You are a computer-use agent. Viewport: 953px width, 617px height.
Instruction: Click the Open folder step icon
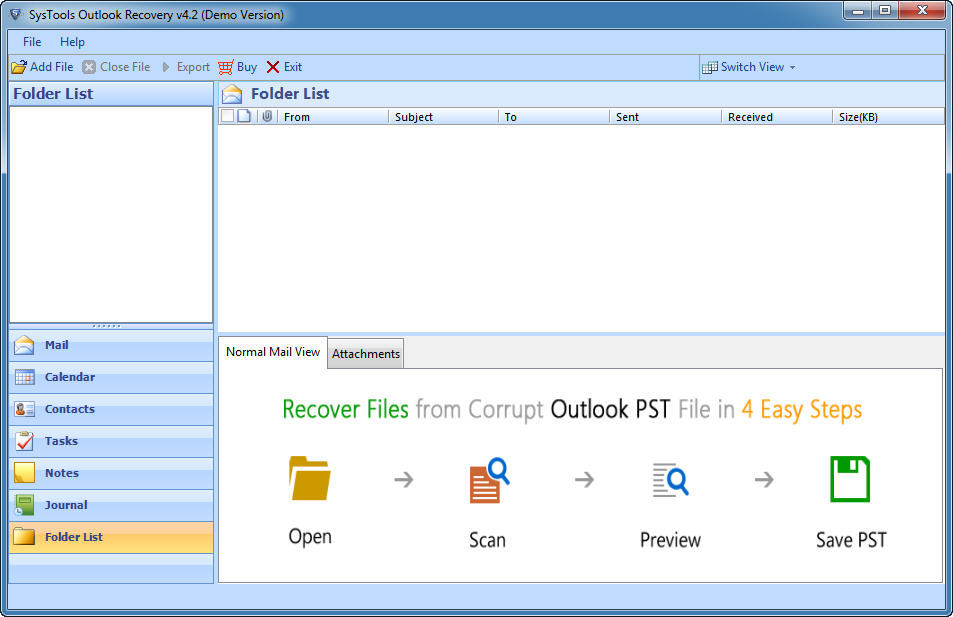click(310, 478)
